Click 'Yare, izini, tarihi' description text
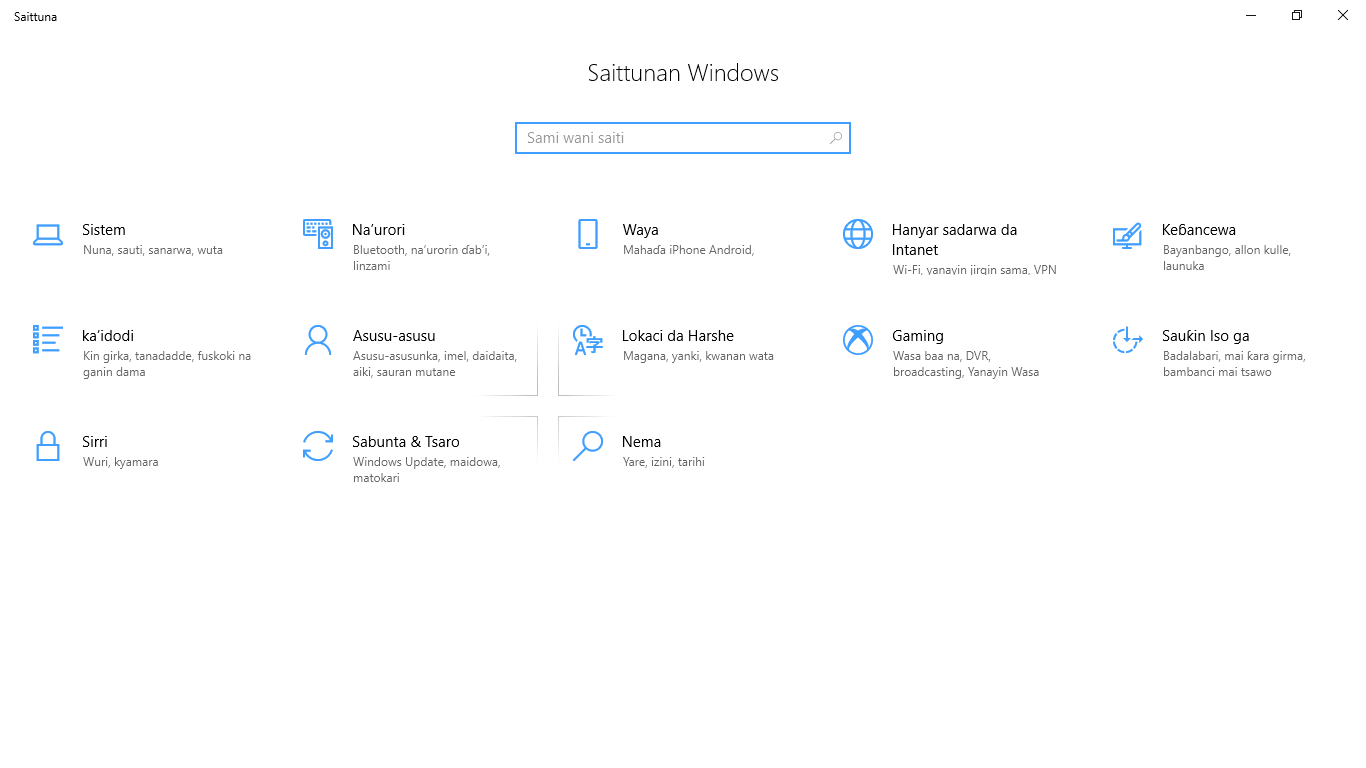1366x768 pixels. [663, 462]
